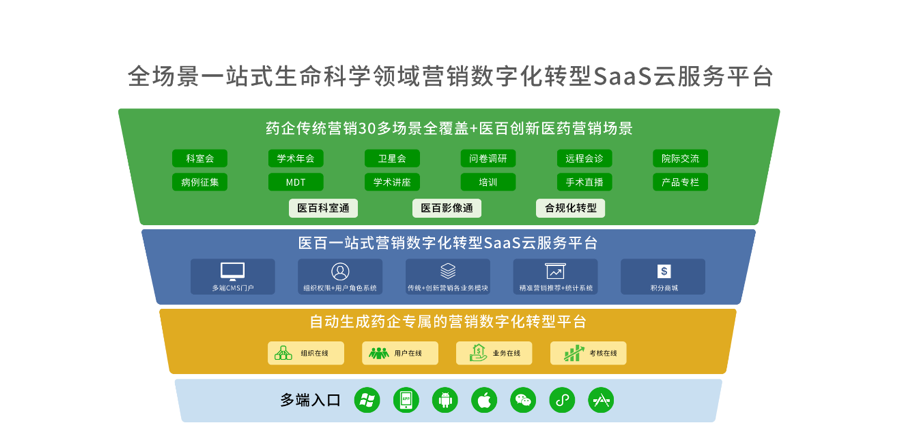Click the blue heading 医百一站式营销数字化转型SaaS云服务平台
Viewport: 899px width, 447px height.
[448, 243]
